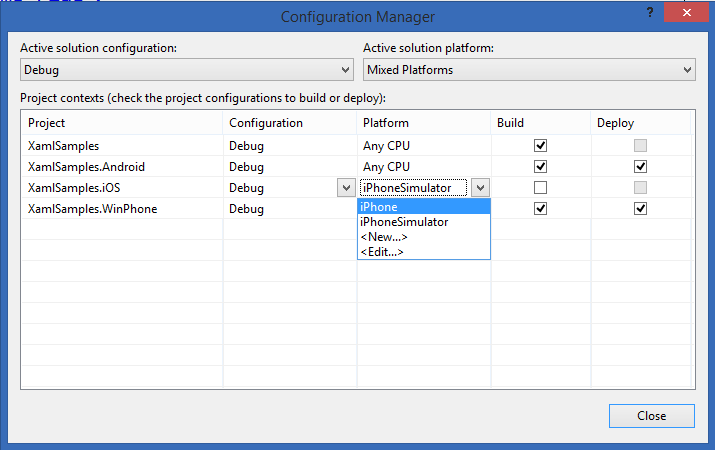Click the disabled Deploy box for XamlSamples
The height and width of the screenshot is (450, 715).
pyautogui.click(x=640, y=145)
